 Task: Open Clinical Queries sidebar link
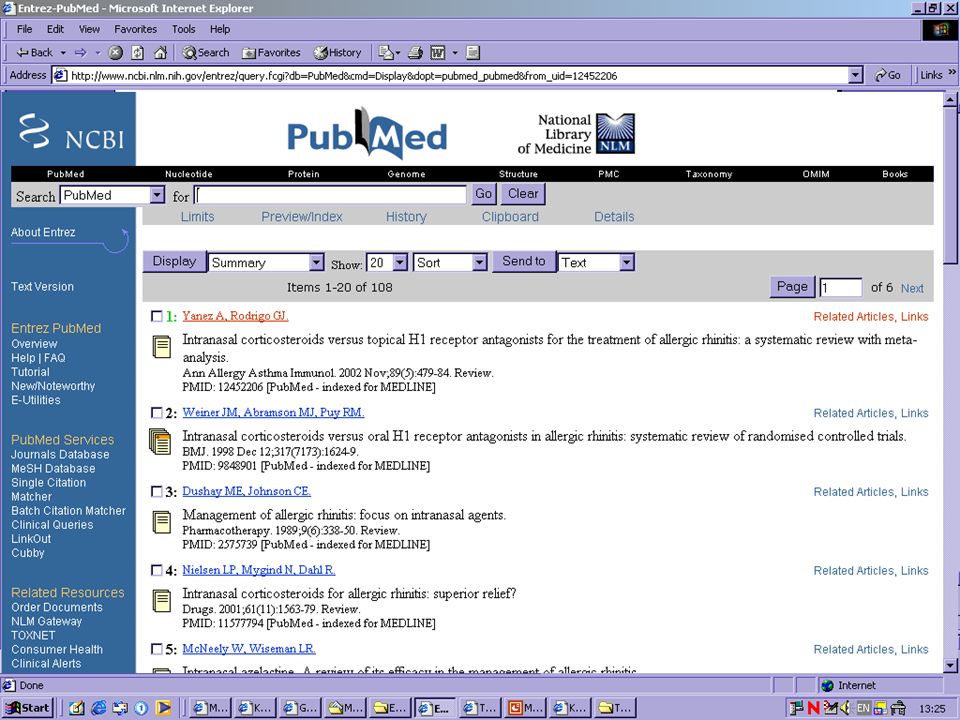pos(52,525)
